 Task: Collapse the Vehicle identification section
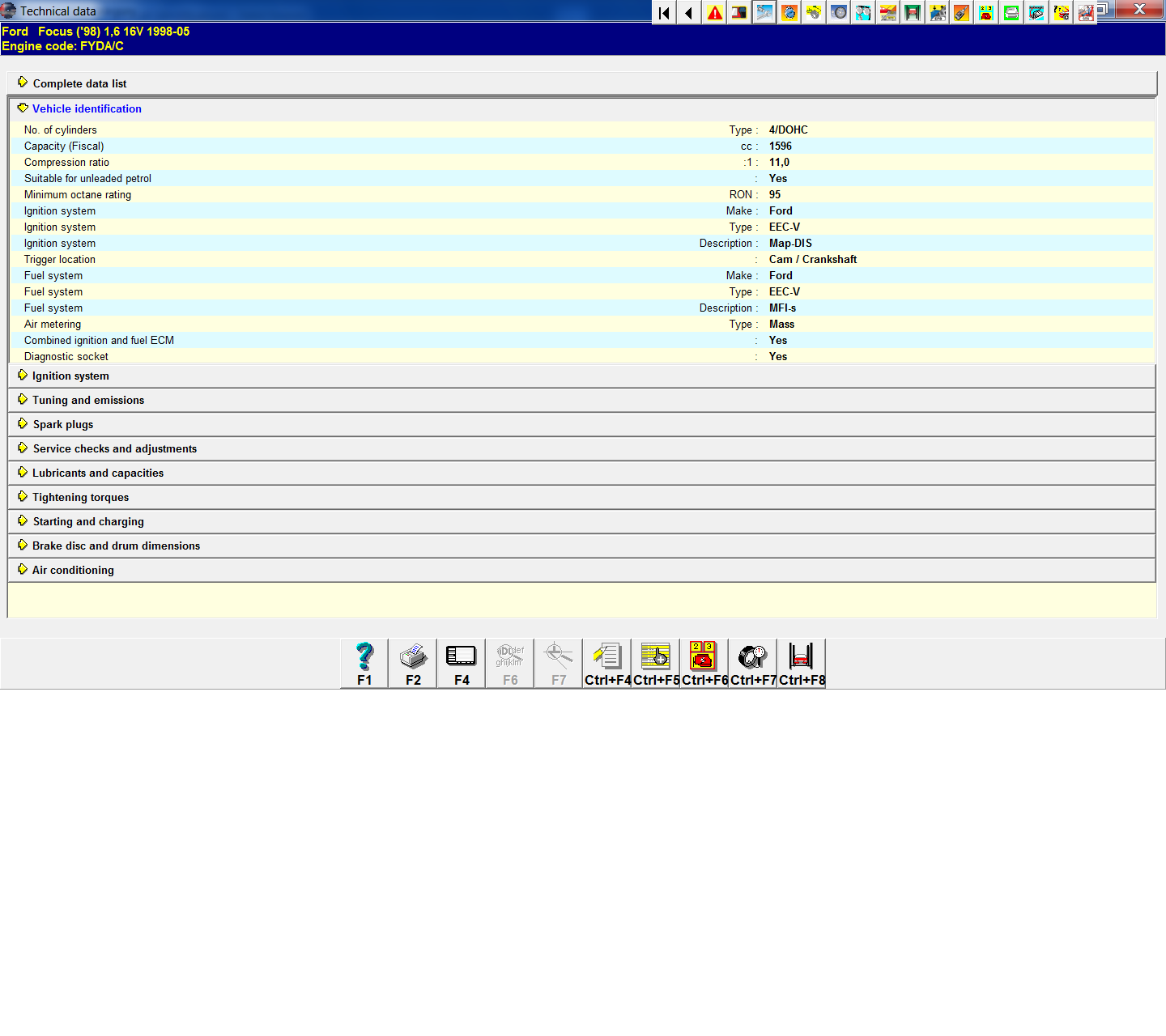(x=582, y=108)
